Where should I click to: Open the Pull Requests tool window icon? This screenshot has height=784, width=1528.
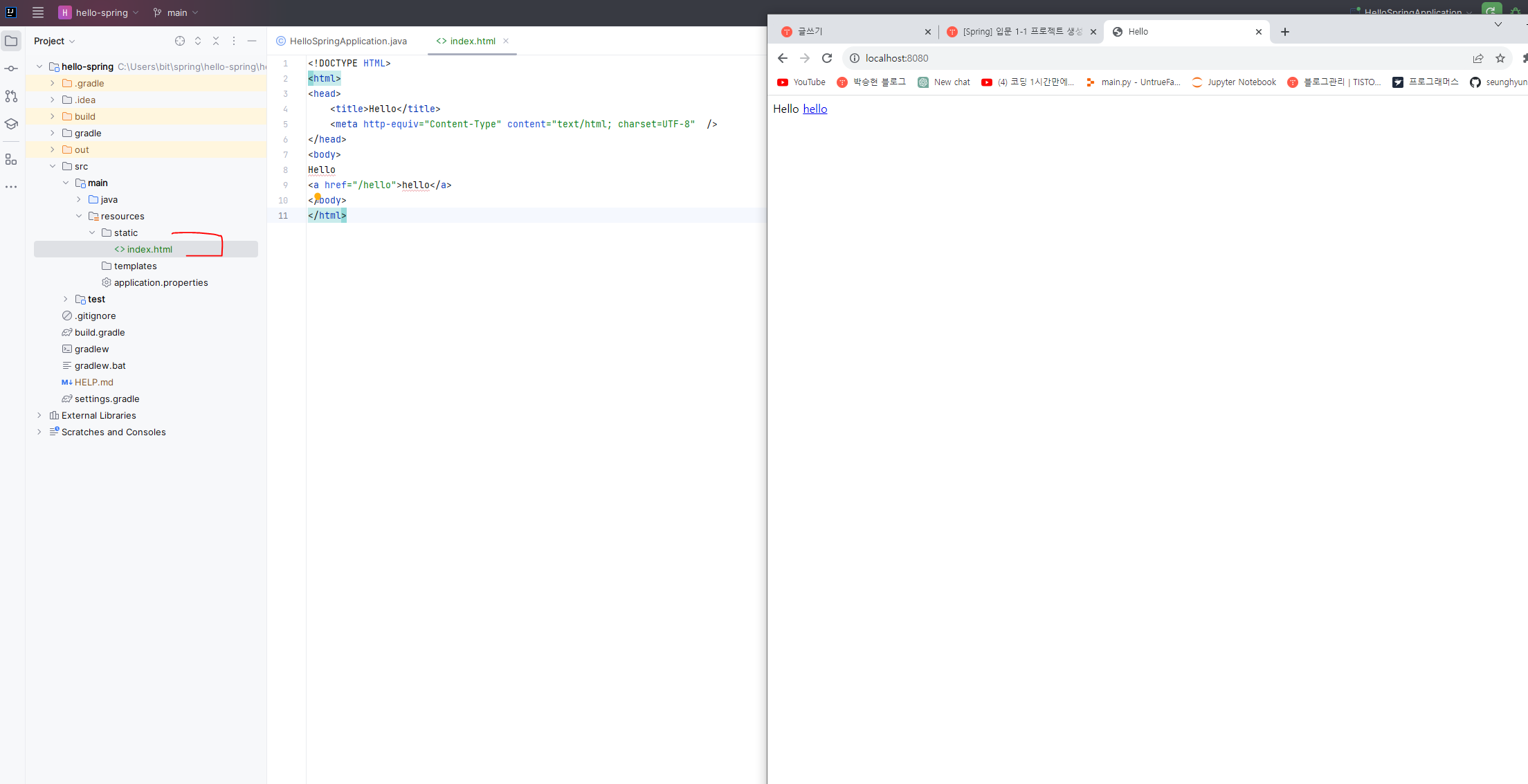(11, 96)
